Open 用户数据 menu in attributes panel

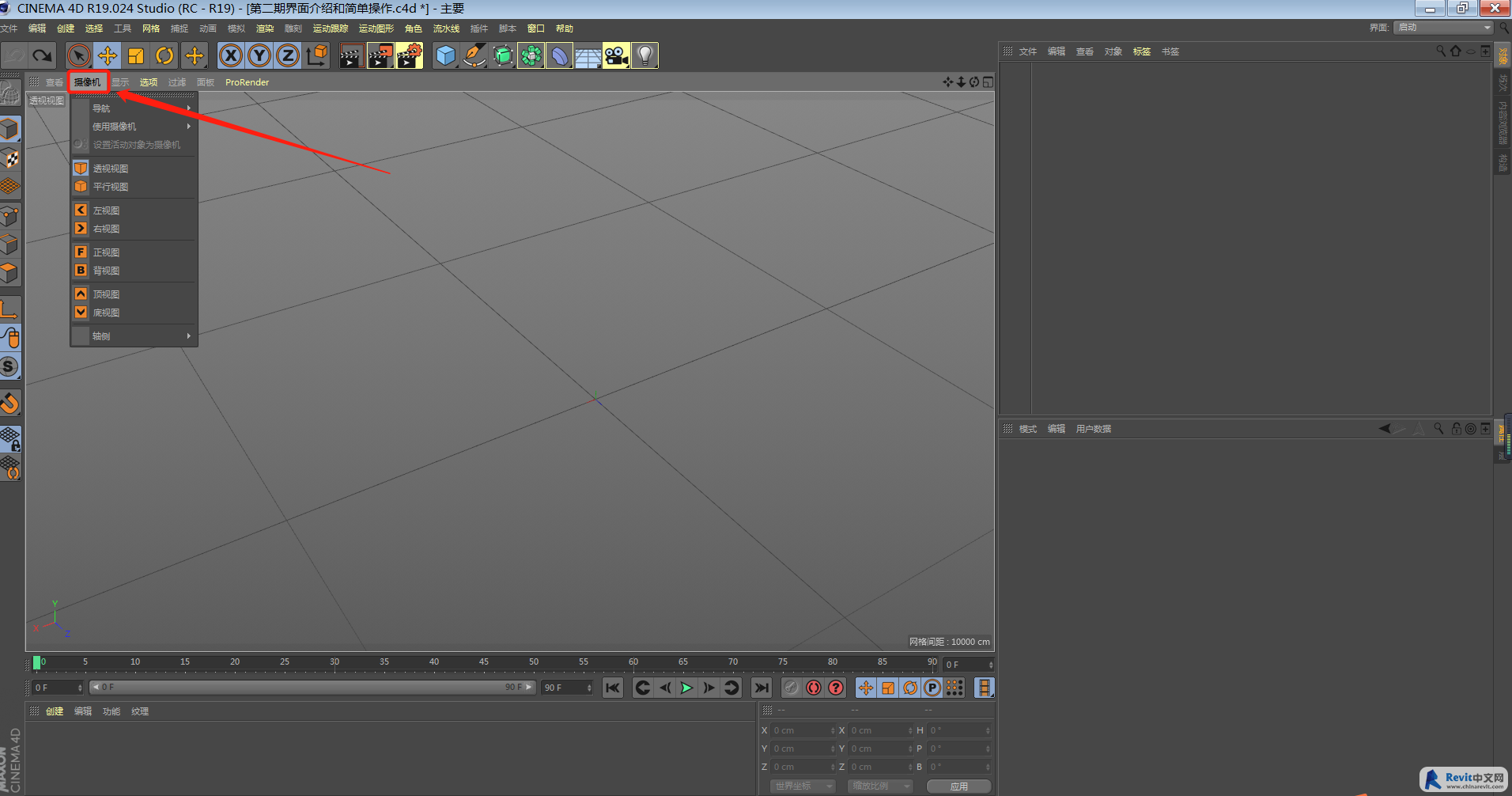[x=1093, y=429]
